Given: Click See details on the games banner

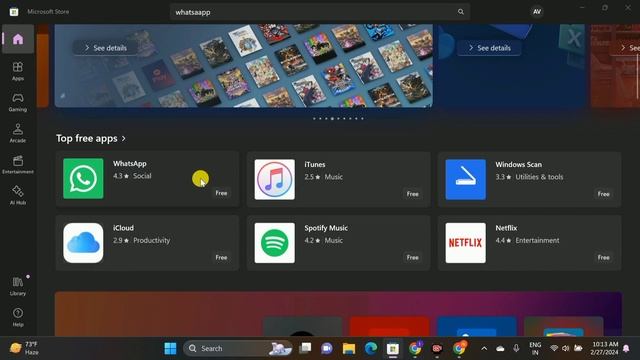Looking at the screenshot, I should pyautogui.click(x=106, y=48).
